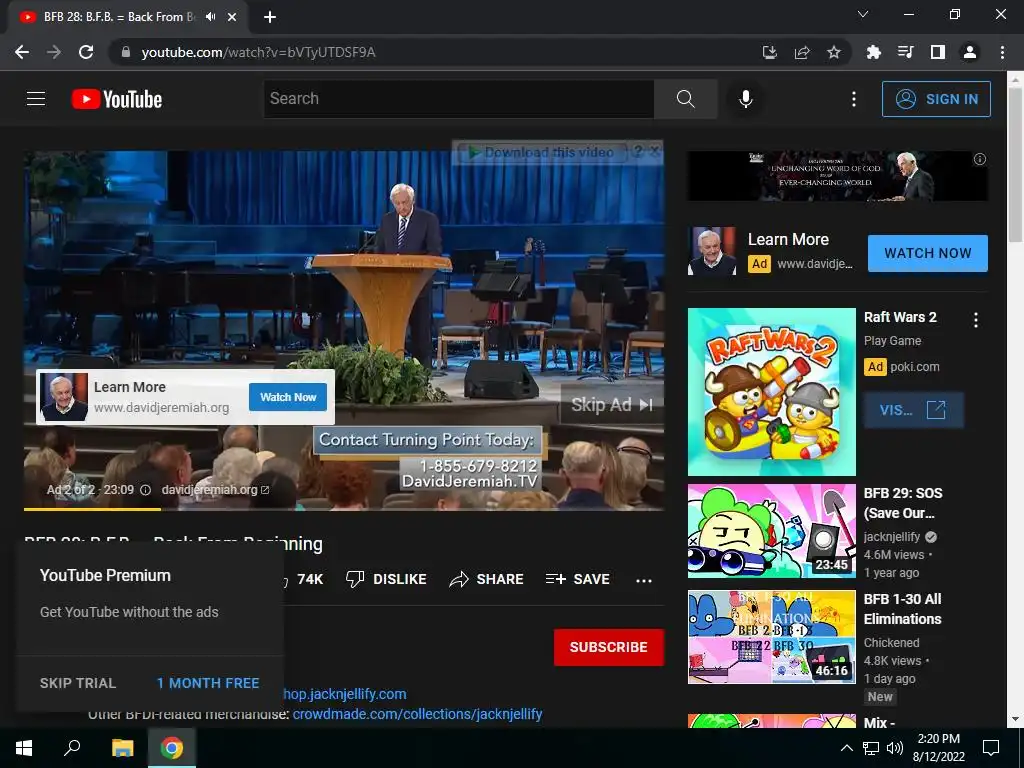The height and width of the screenshot is (768, 1024).
Task: Click WATCH NOW in sidebar ad
Action: coord(927,253)
